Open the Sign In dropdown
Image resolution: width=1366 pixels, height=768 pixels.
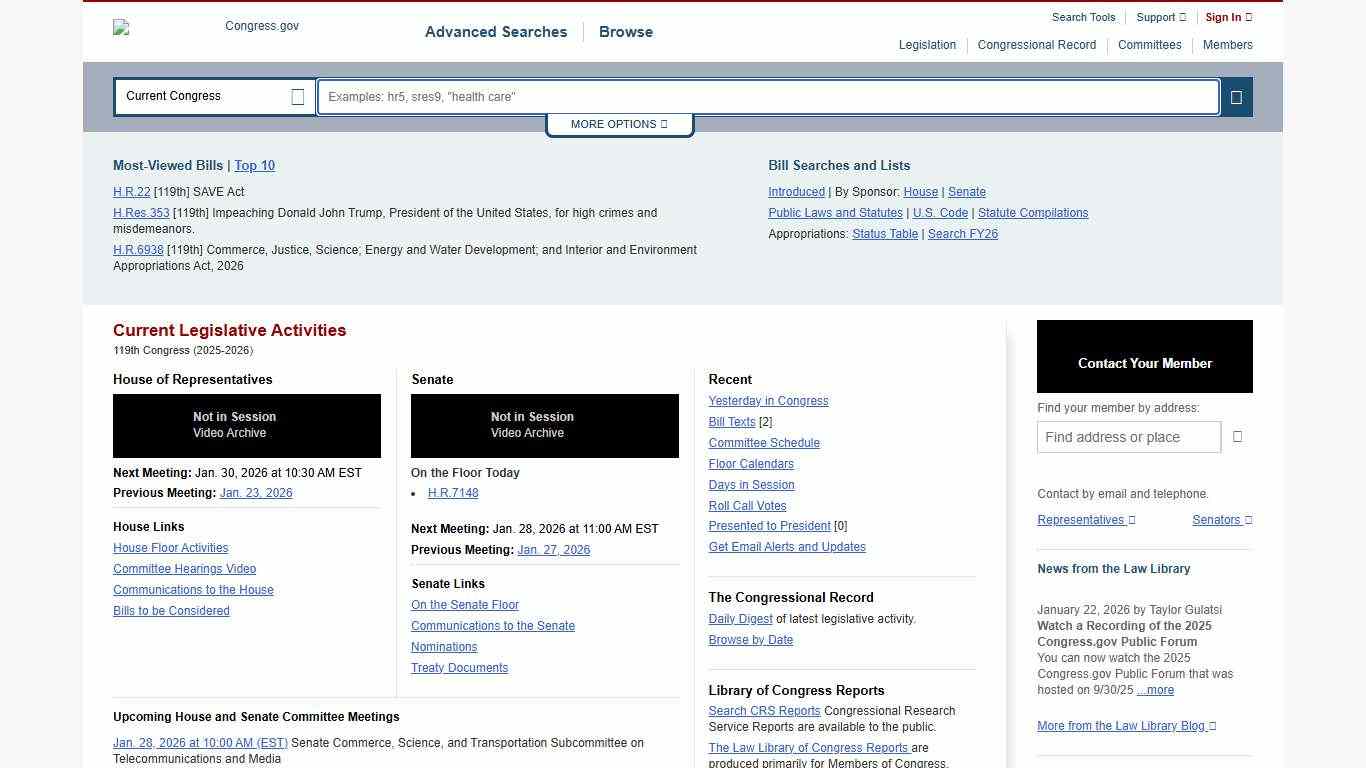point(1227,17)
